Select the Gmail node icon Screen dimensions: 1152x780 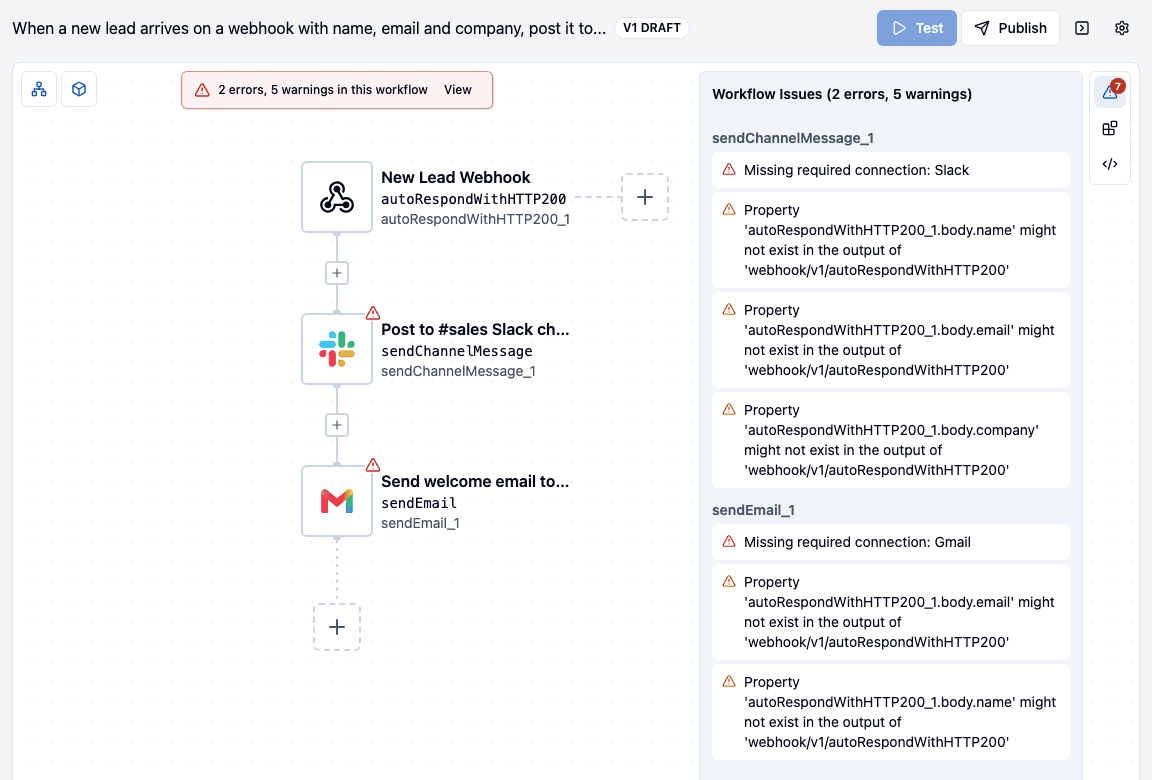click(336, 501)
